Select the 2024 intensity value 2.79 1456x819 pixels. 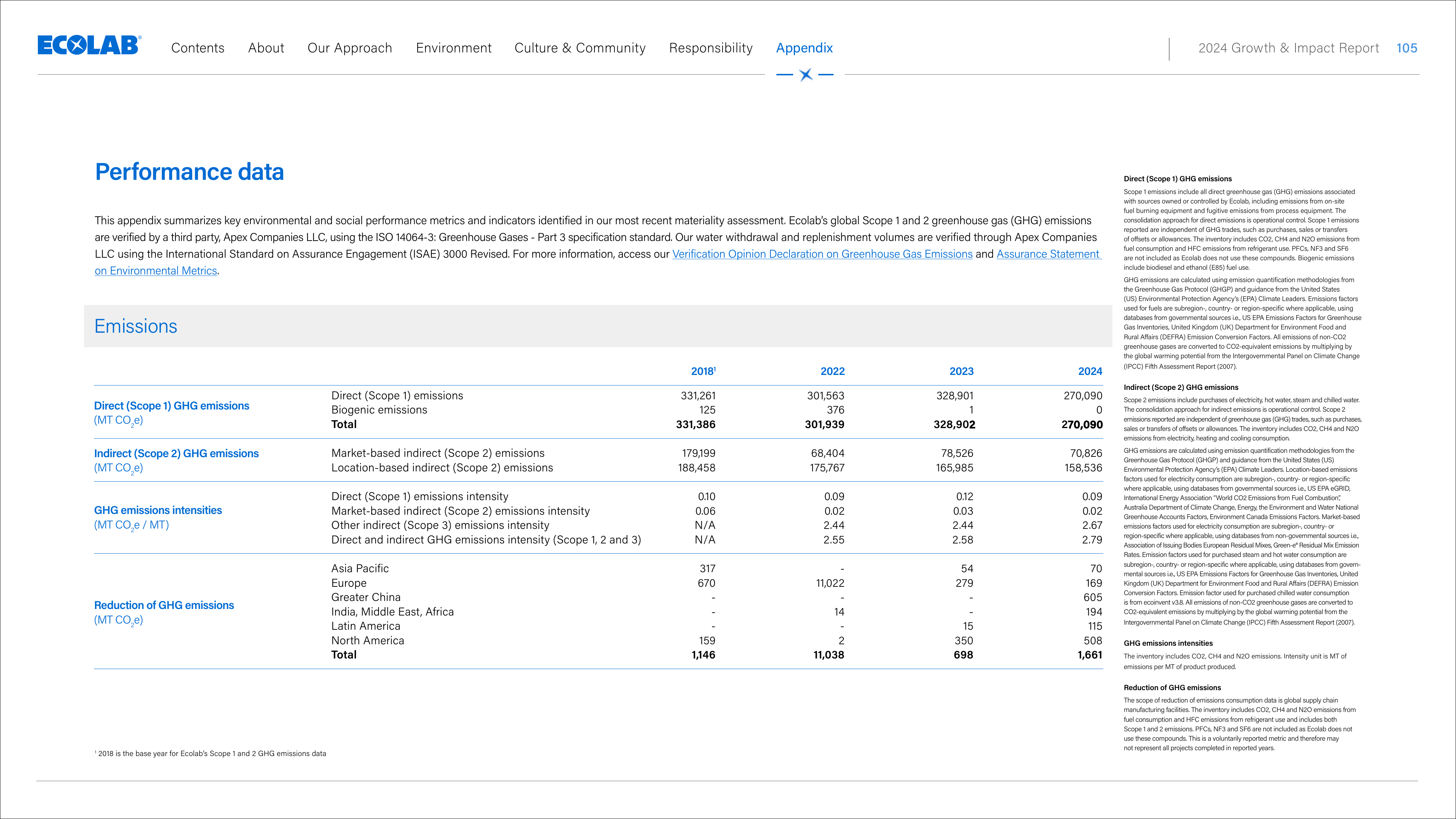pyautogui.click(x=1092, y=540)
